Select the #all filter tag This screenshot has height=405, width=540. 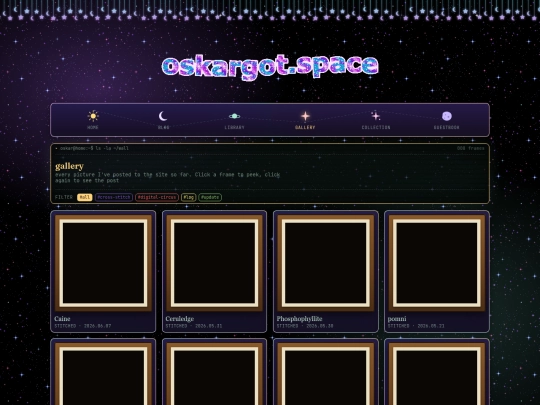[x=85, y=197]
